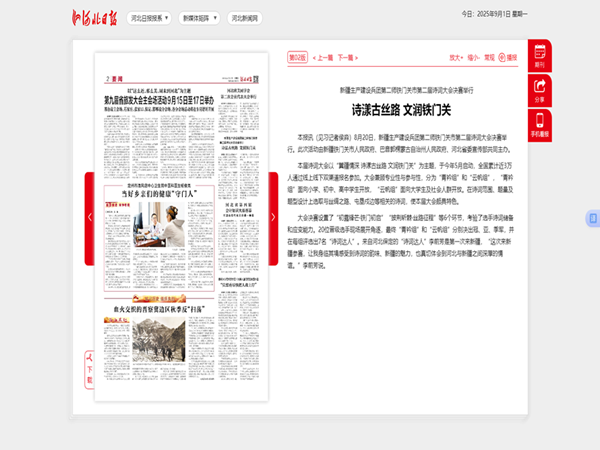Reset text size with 常规

[489, 58]
